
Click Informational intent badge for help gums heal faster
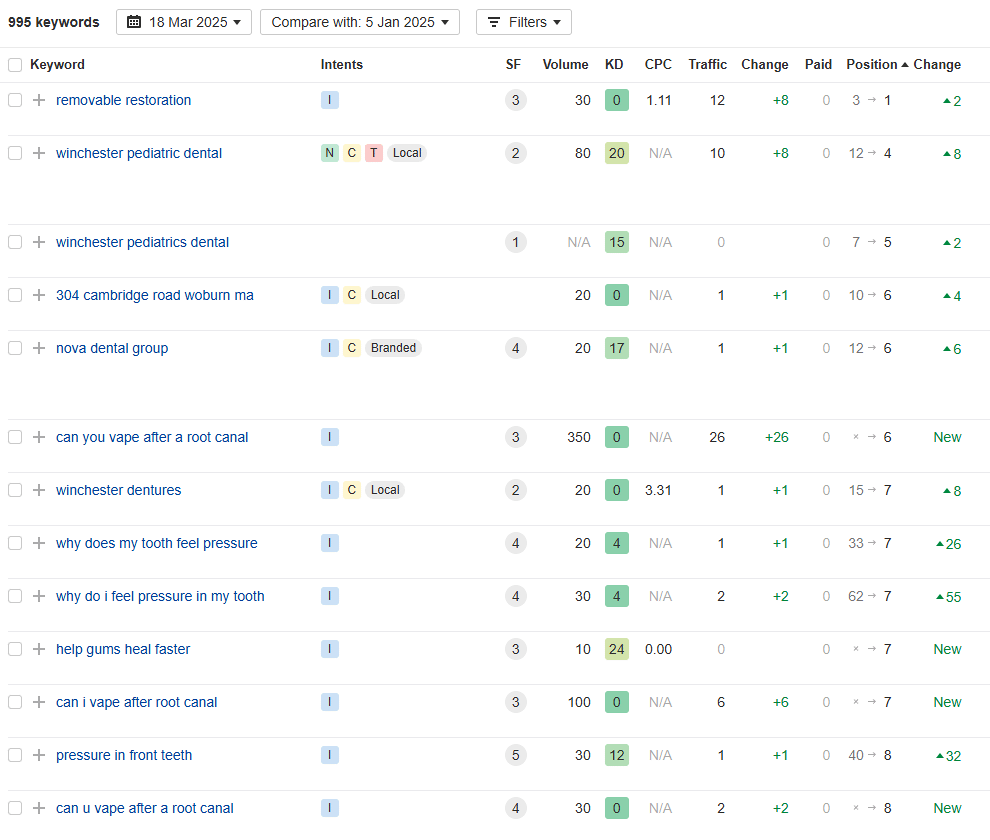point(330,649)
